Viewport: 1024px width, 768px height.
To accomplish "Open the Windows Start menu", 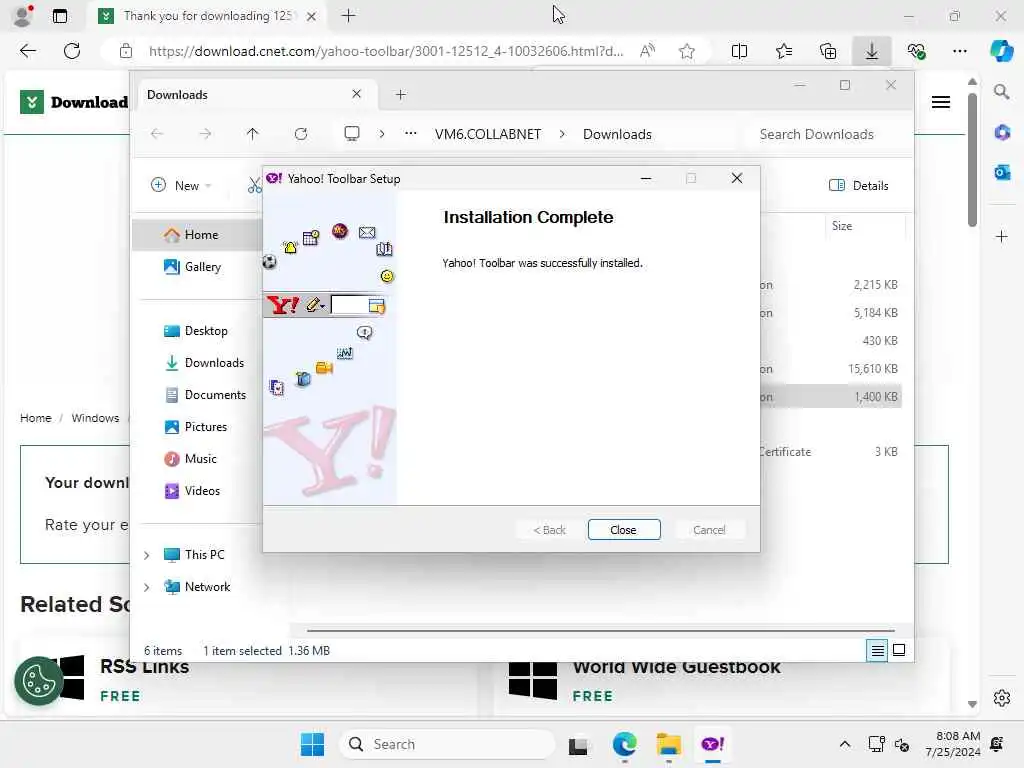I will 312,744.
